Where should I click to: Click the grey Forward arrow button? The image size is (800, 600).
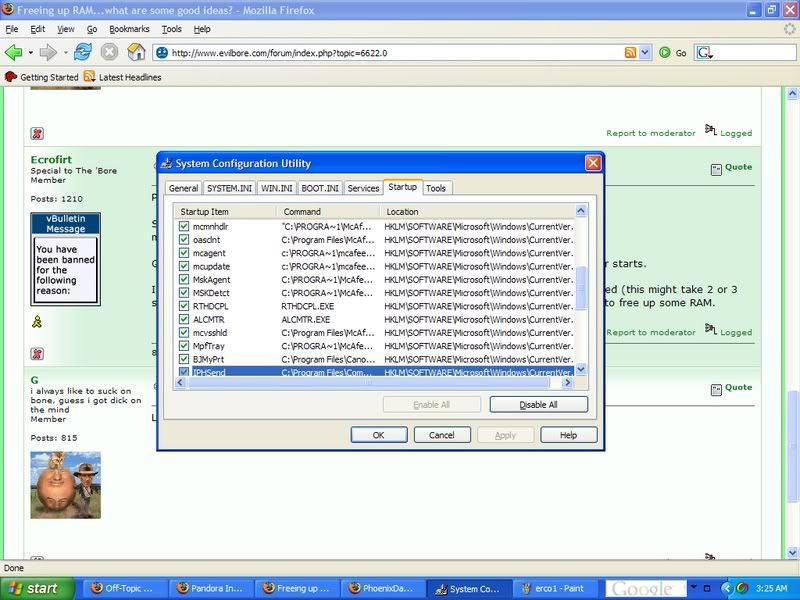[48, 53]
